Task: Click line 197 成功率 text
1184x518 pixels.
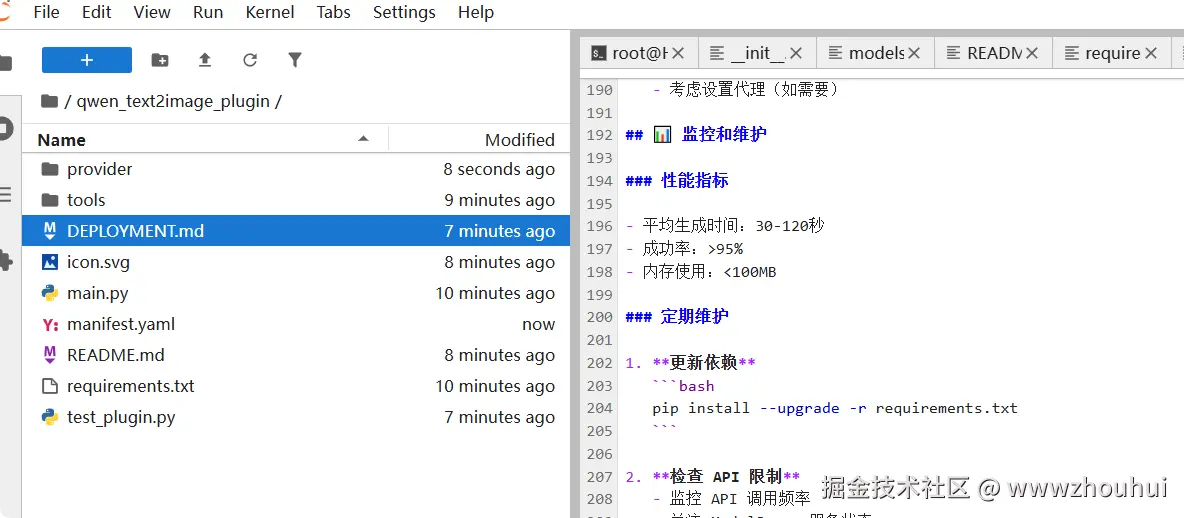Action: coord(692,249)
